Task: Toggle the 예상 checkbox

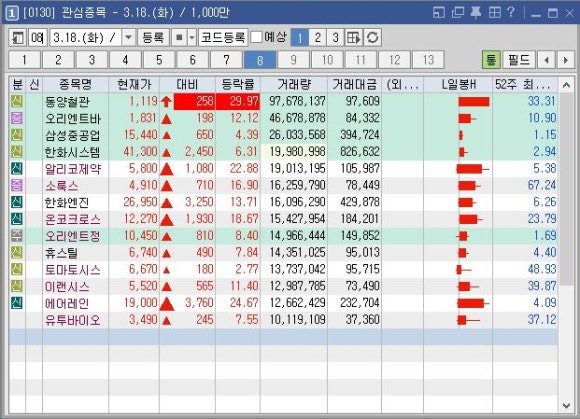Action: tap(256, 37)
